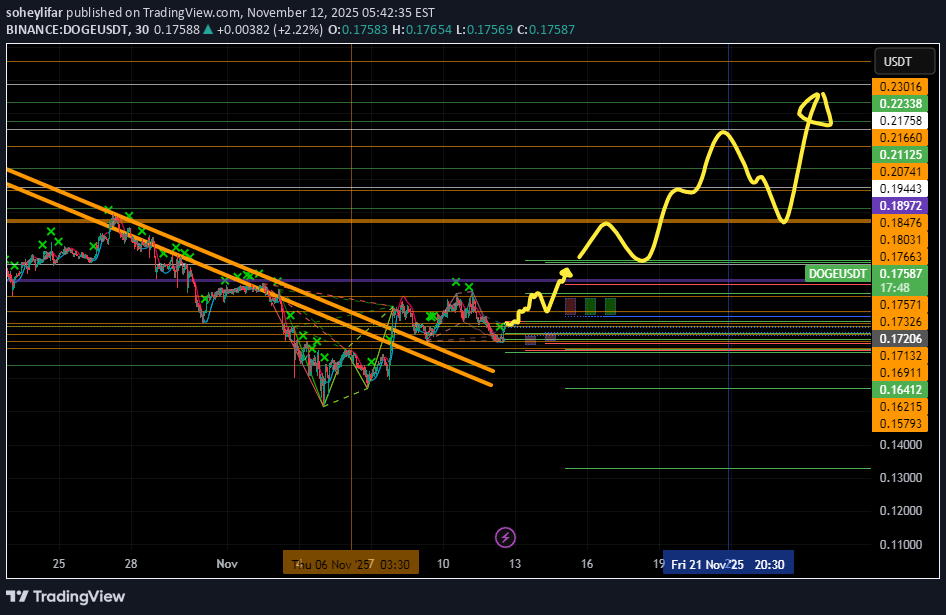Click the gray 0.17206 price label
946x615 pixels.
tap(900, 339)
